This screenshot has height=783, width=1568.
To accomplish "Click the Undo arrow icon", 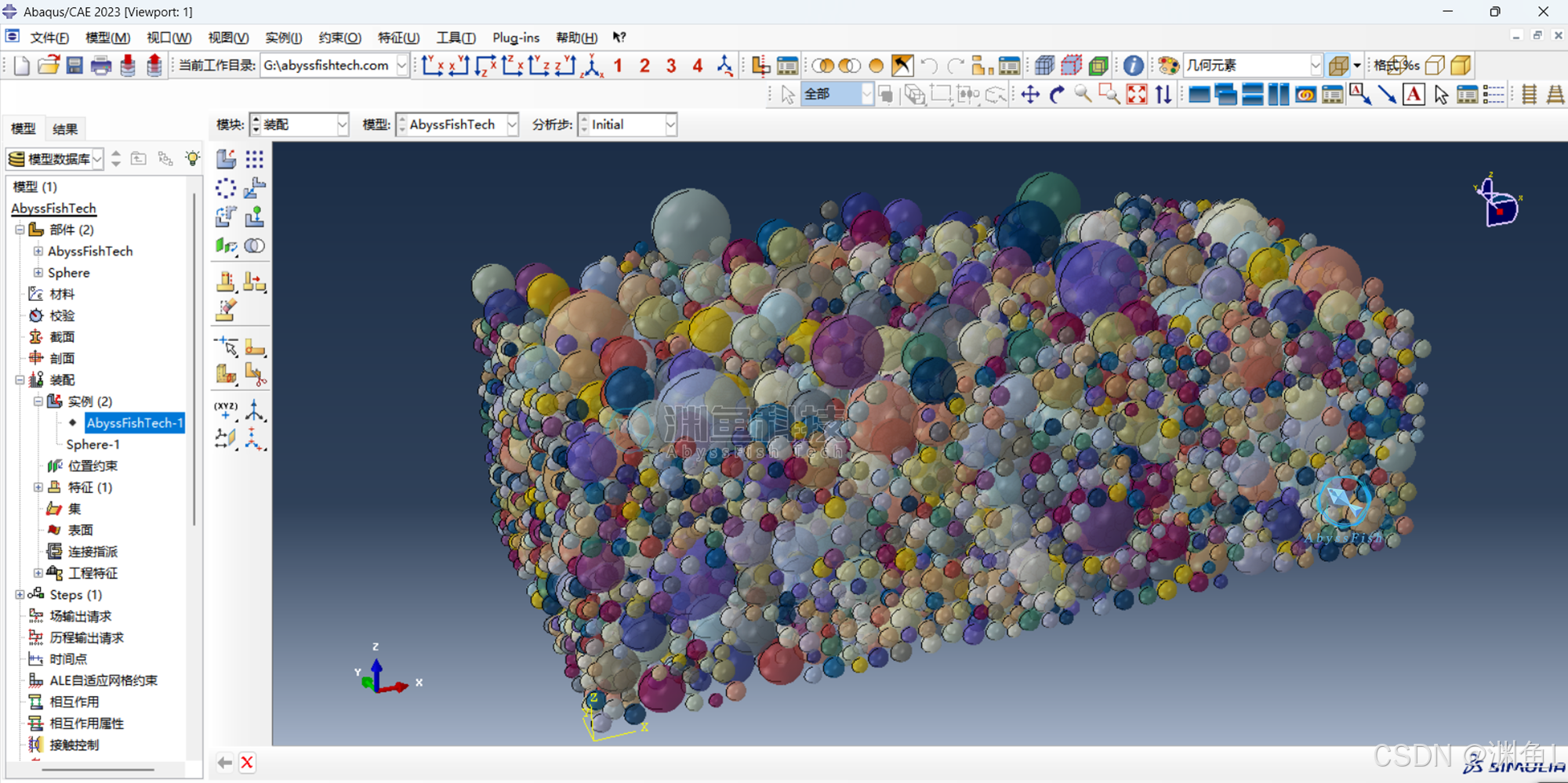I will click(929, 66).
